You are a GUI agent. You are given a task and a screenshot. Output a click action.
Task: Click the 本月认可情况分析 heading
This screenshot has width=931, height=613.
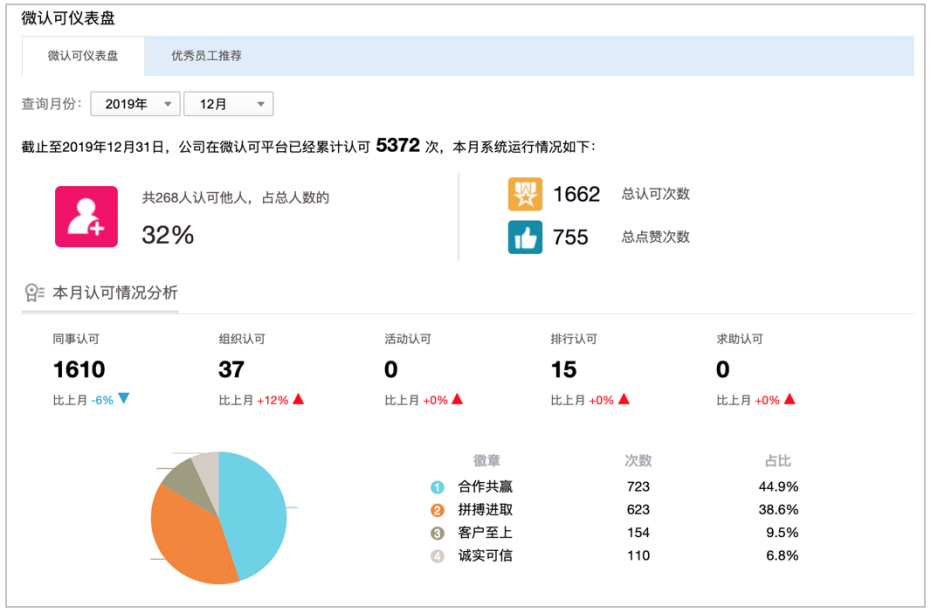click(x=115, y=292)
